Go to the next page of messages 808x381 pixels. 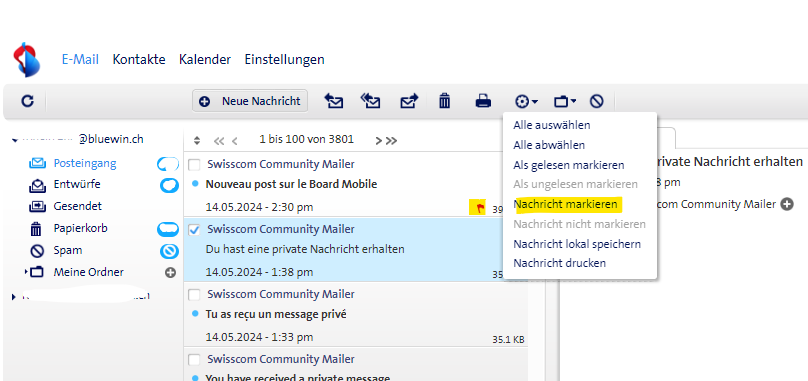click(x=379, y=141)
